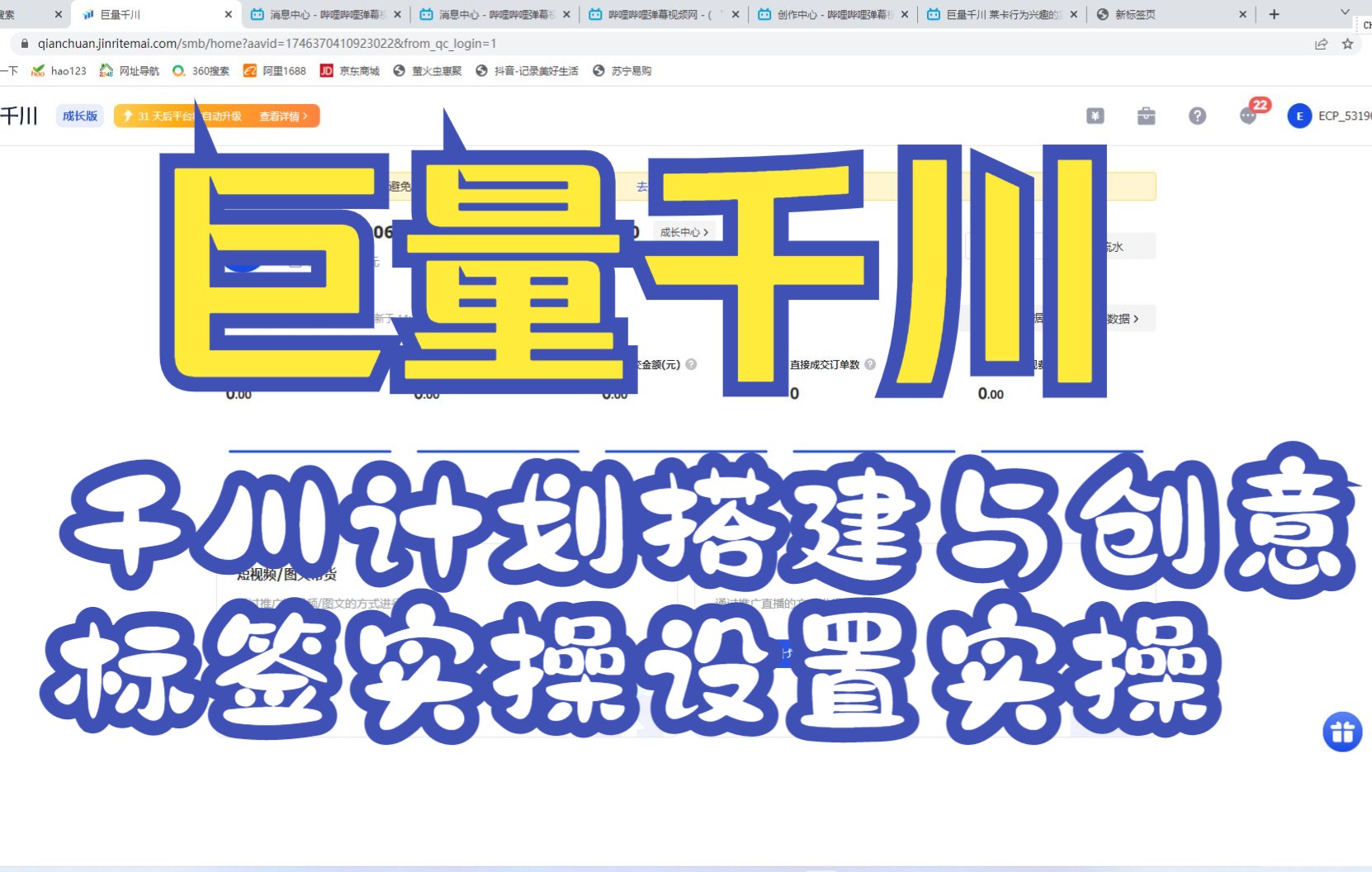Open 京东商城 bookmark
The height and width of the screenshot is (872, 1372).
[x=350, y=71]
